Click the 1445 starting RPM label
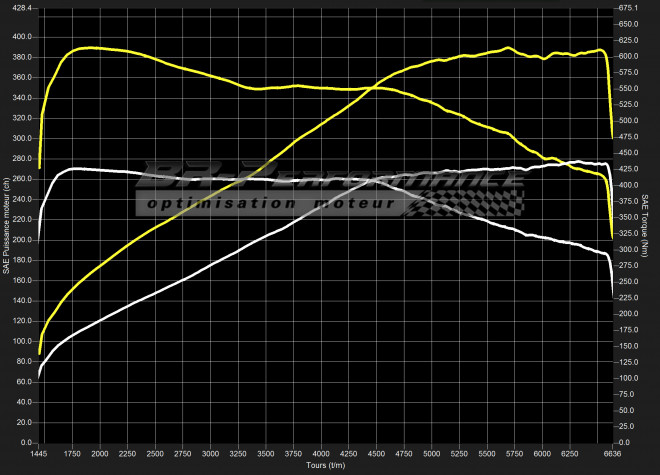Screen dimensions: 660x475 (x=38, y=454)
